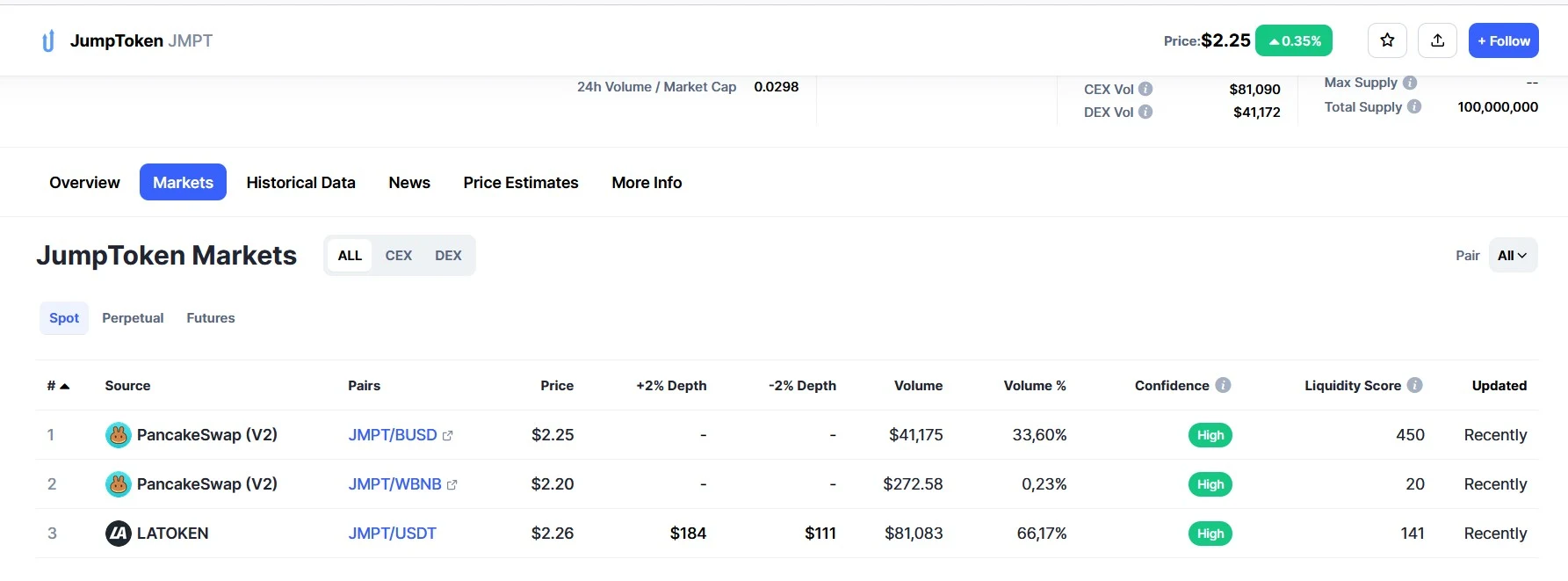Sort by Volume column header

[918, 386]
